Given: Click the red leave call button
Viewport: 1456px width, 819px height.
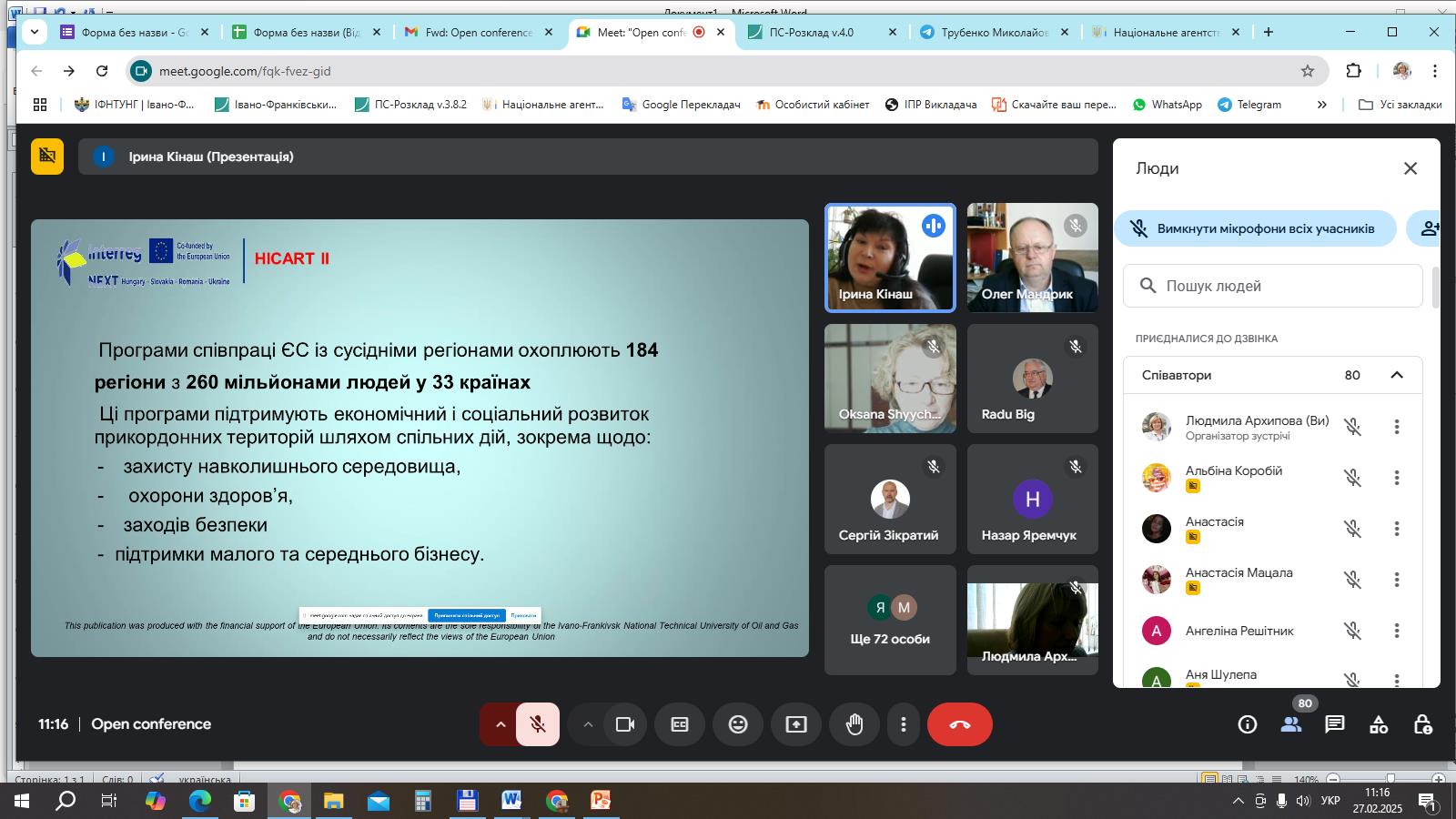Looking at the screenshot, I should [959, 724].
